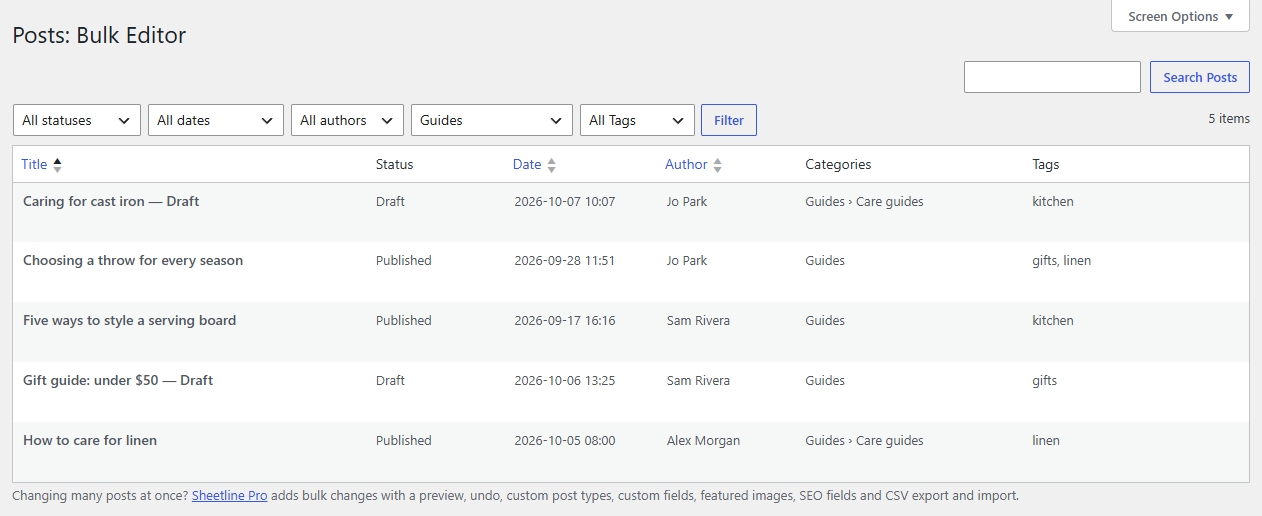The width and height of the screenshot is (1262, 516).
Task: Click kitchen tag in Five ways row
Action: point(1053,320)
